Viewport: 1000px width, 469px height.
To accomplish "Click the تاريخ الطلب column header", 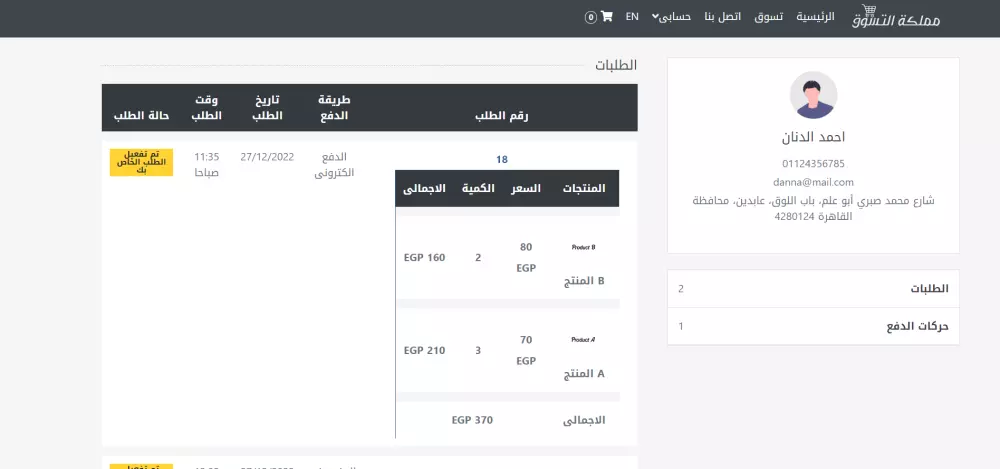I will click(x=267, y=108).
